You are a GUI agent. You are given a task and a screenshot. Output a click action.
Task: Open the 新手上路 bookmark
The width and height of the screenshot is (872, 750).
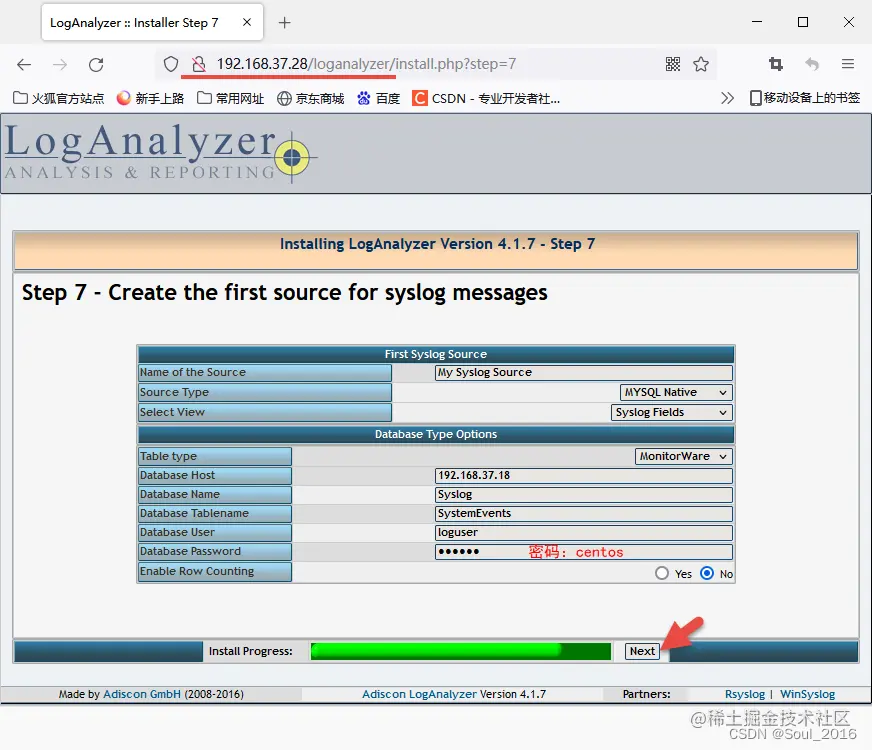pyautogui.click(x=150, y=98)
